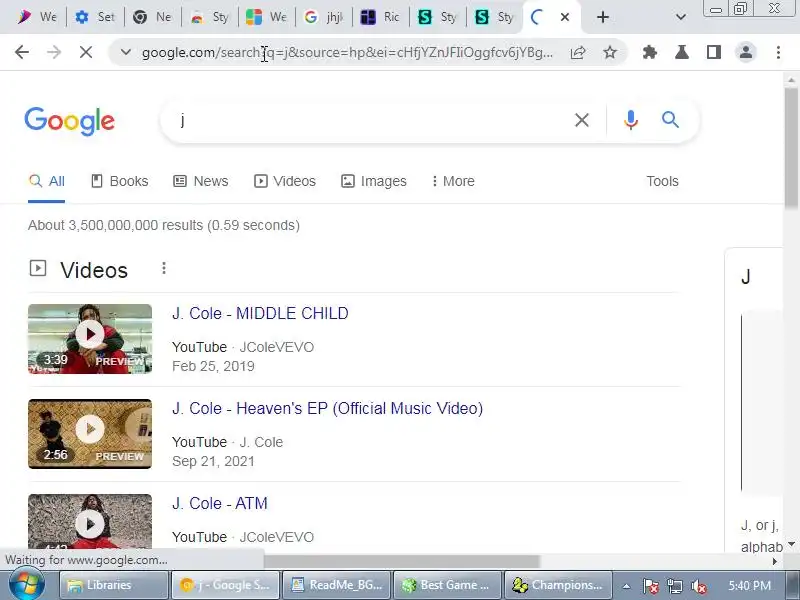Stop loading the page with the X icon
This screenshot has height=600, width=800.
(x=86, y=52)
